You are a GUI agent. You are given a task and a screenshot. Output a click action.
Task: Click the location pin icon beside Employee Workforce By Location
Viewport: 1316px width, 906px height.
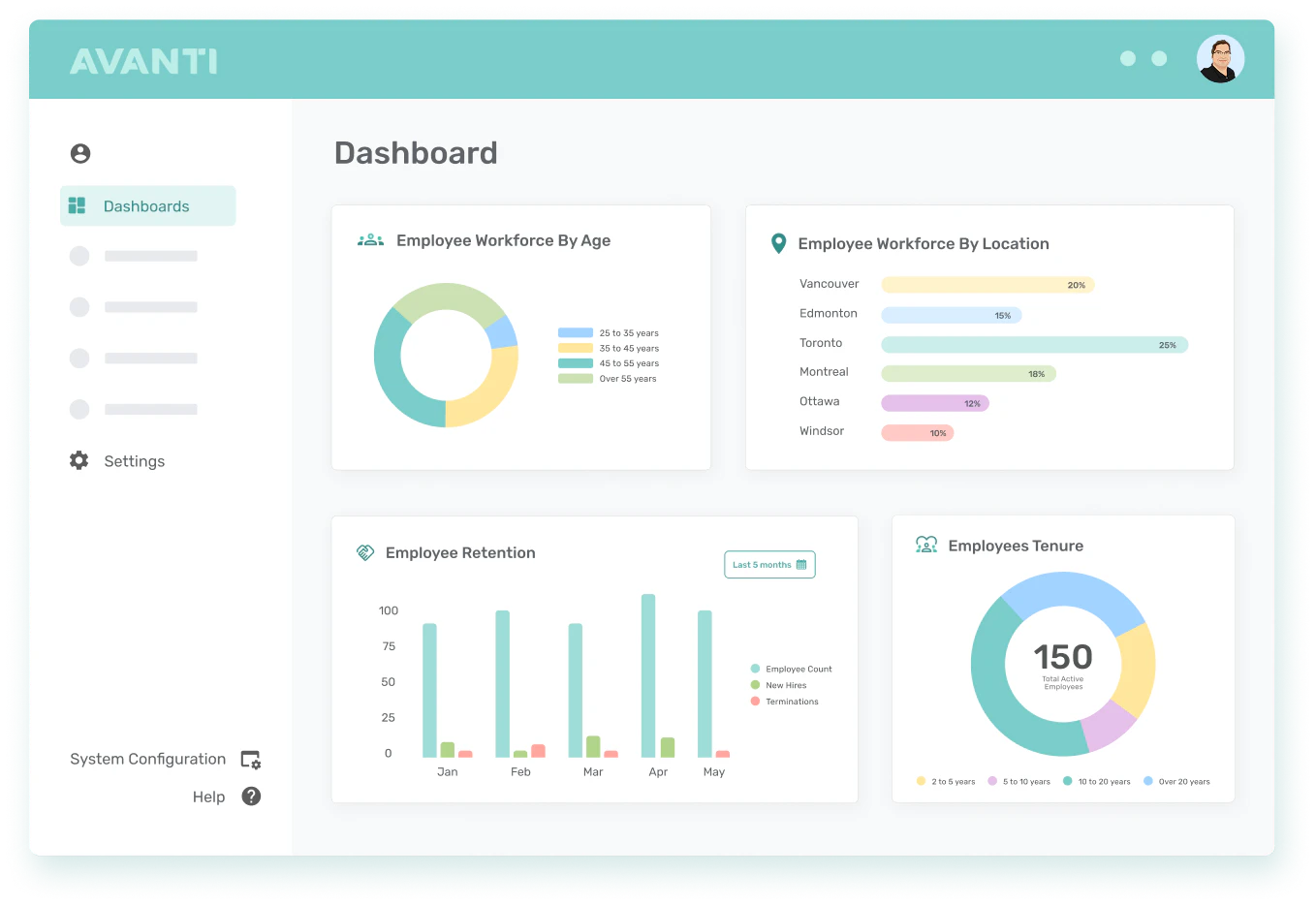(777, 243)
